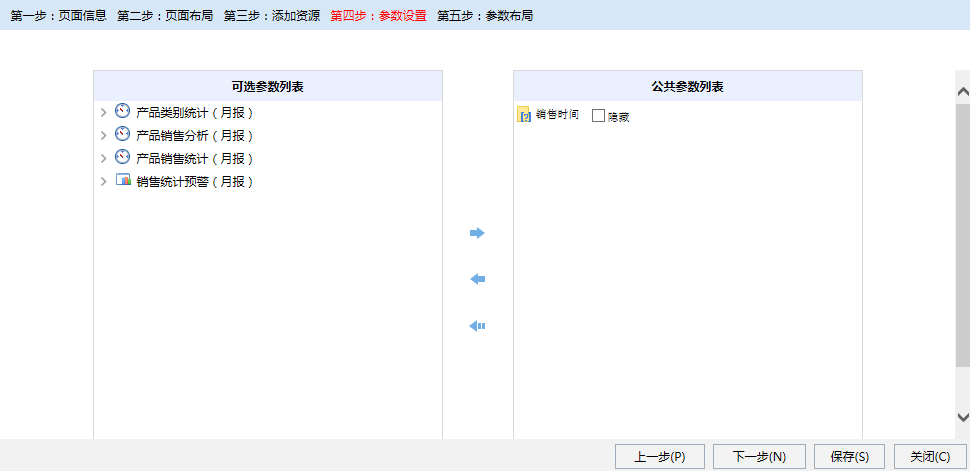Click the 产品类别统计 report gauge icon
The width and height of the screenshot is (970, 471).
pos(123,111)
